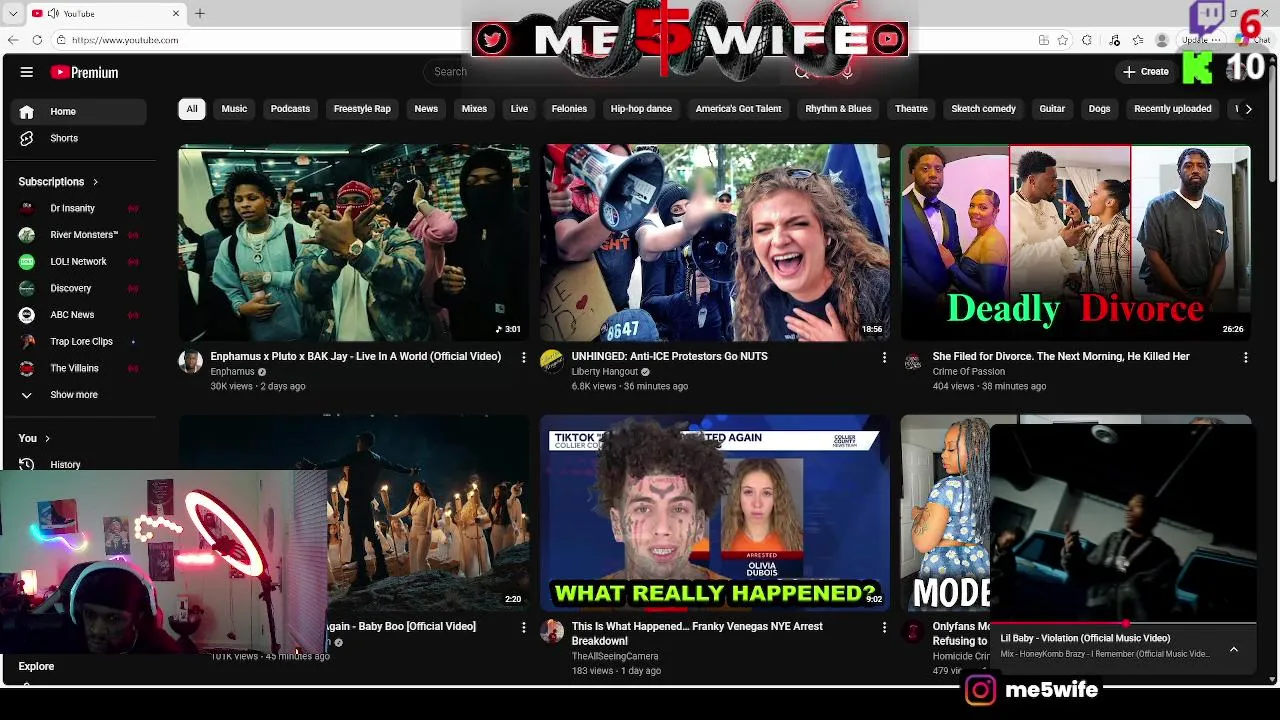Select the Rhythm & Blues filter chip
Viewport: 1280px width, 720px height.
click(838, 109)
